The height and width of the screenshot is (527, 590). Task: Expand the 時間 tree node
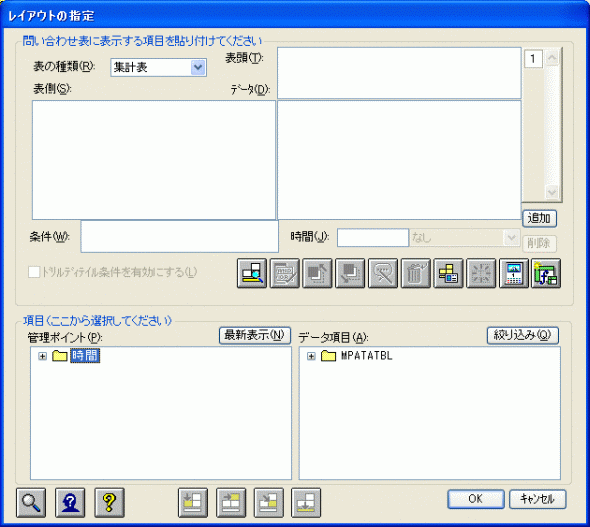coord(43,356)
